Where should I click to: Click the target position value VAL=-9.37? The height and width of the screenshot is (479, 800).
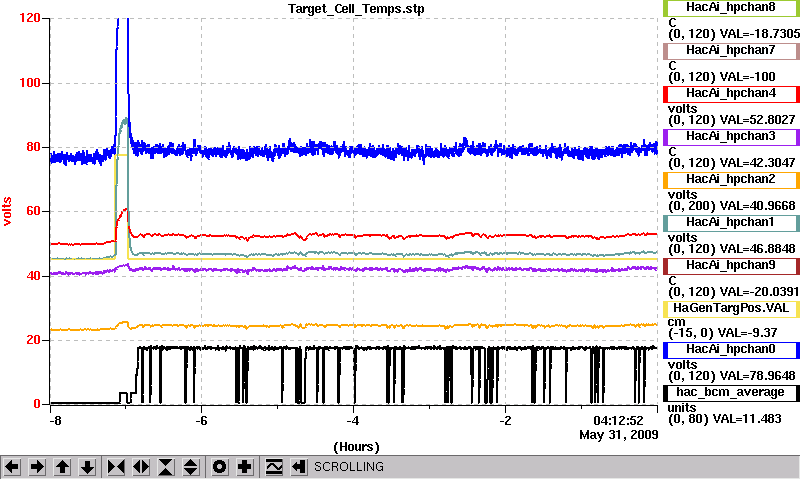click(745, 333)
